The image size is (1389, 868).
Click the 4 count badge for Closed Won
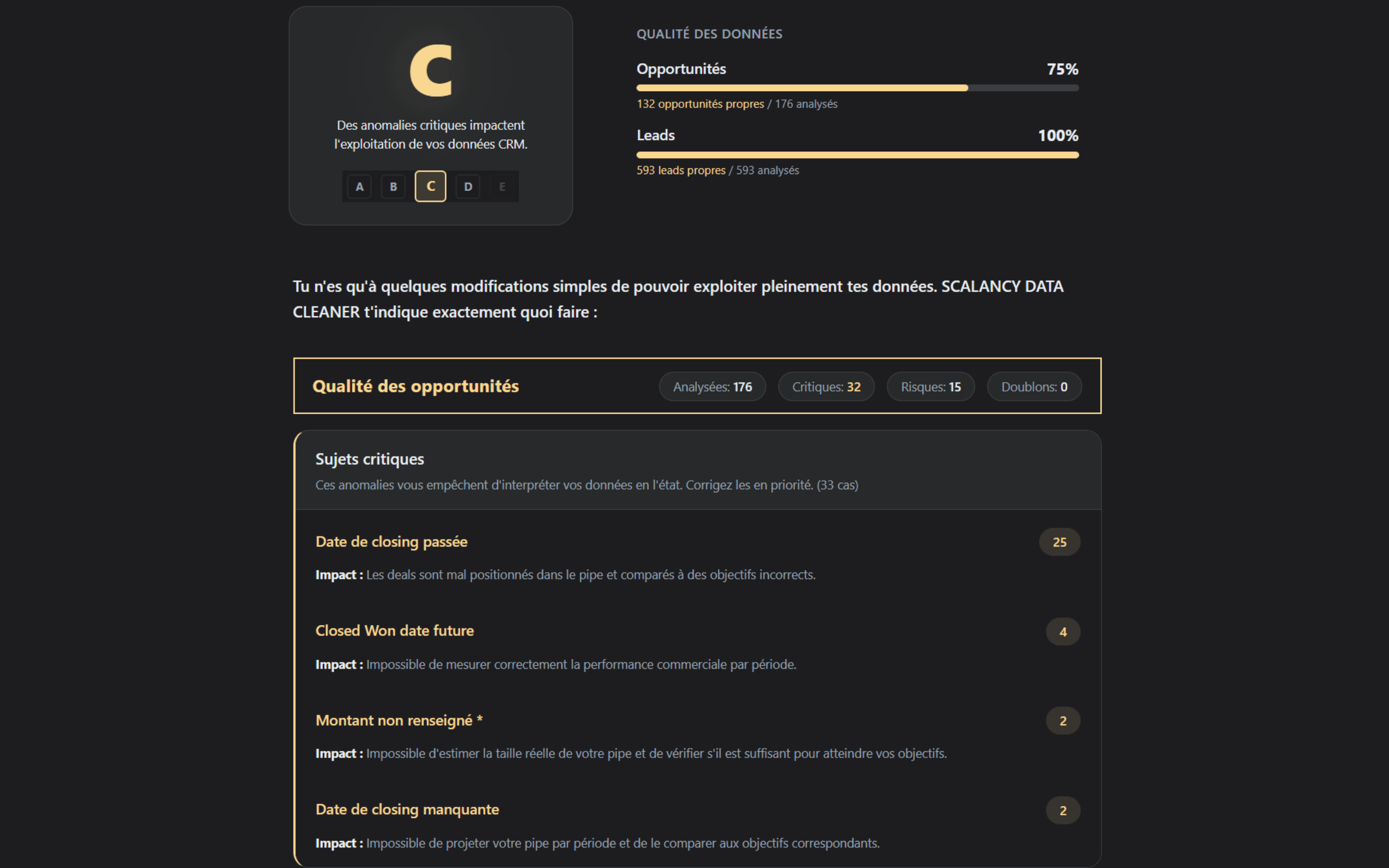tap(1063, 632)
